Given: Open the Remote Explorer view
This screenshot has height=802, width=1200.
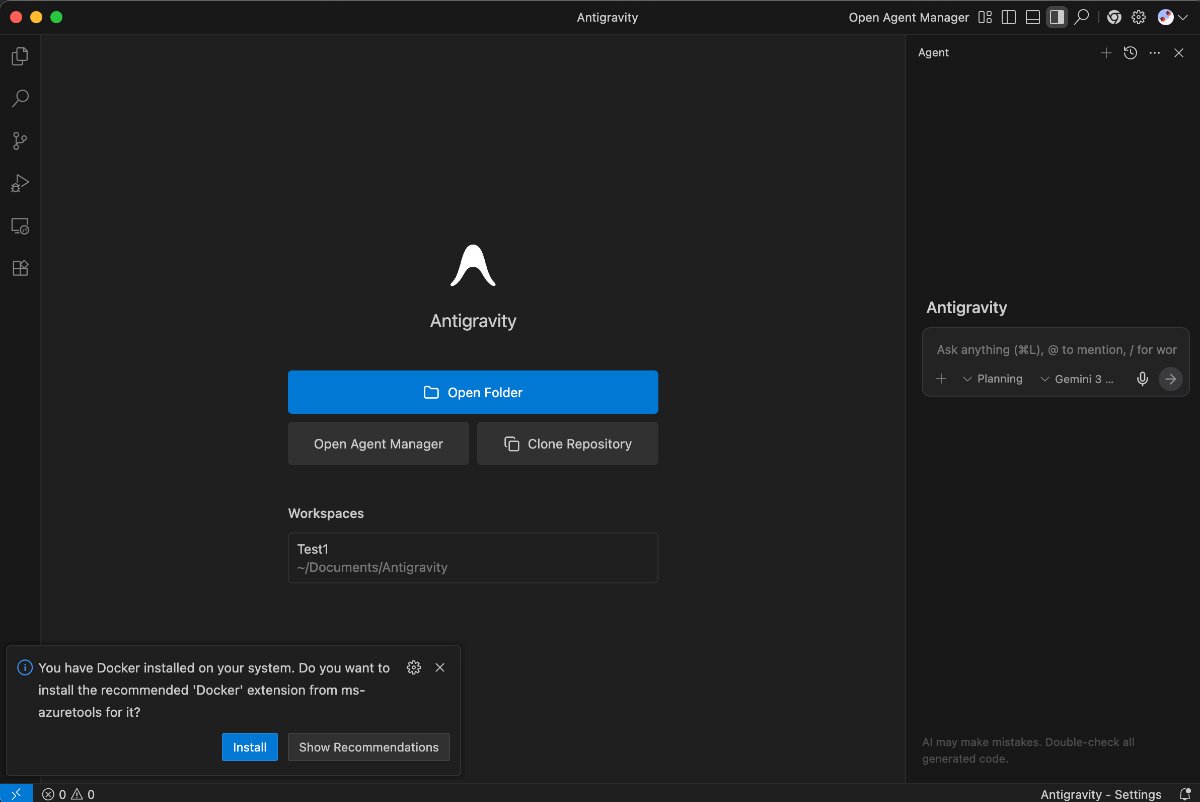Looking at the screenshot, I should point(19,226).
